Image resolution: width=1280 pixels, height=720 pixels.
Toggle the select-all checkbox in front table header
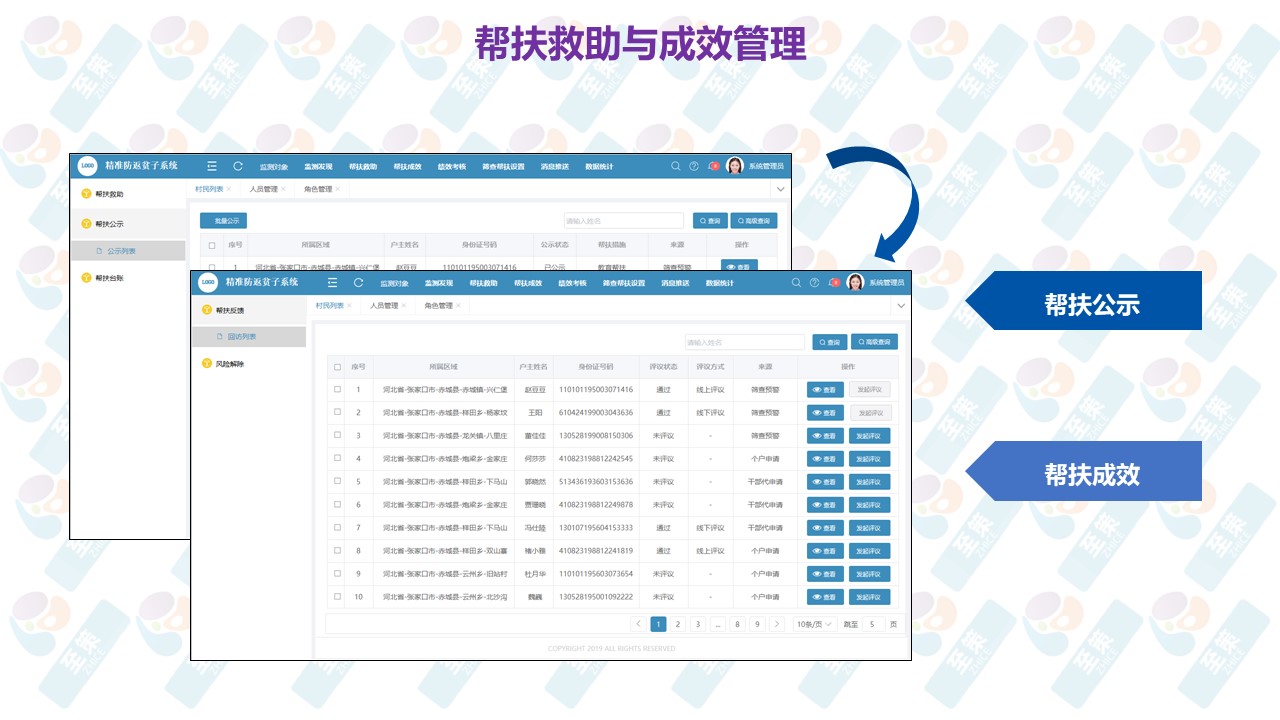(337, 367)
